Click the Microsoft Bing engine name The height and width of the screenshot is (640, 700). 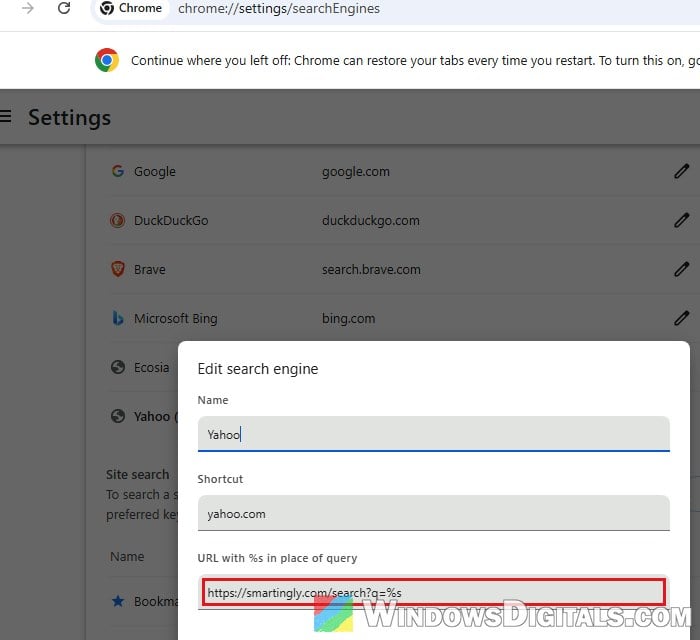click(x=175, y=319)
